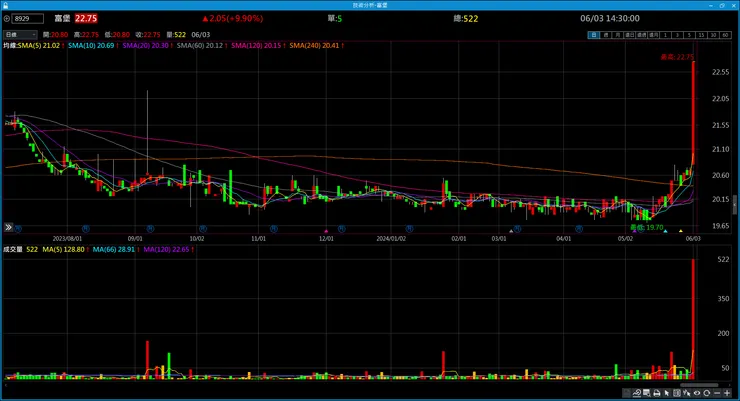Select the 5-minute timeframe tab
Image resolution: width=740 pixels, height=401 pixels.
point(689,35)
